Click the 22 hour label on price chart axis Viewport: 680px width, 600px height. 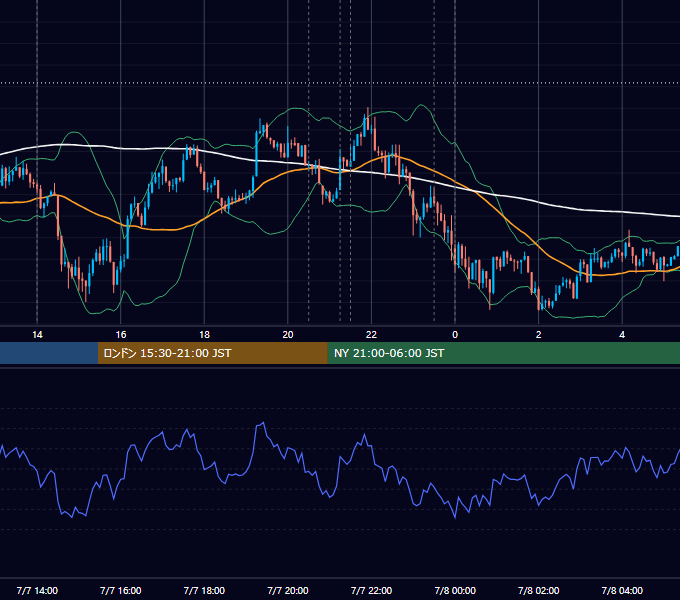[x=371, y=335]
